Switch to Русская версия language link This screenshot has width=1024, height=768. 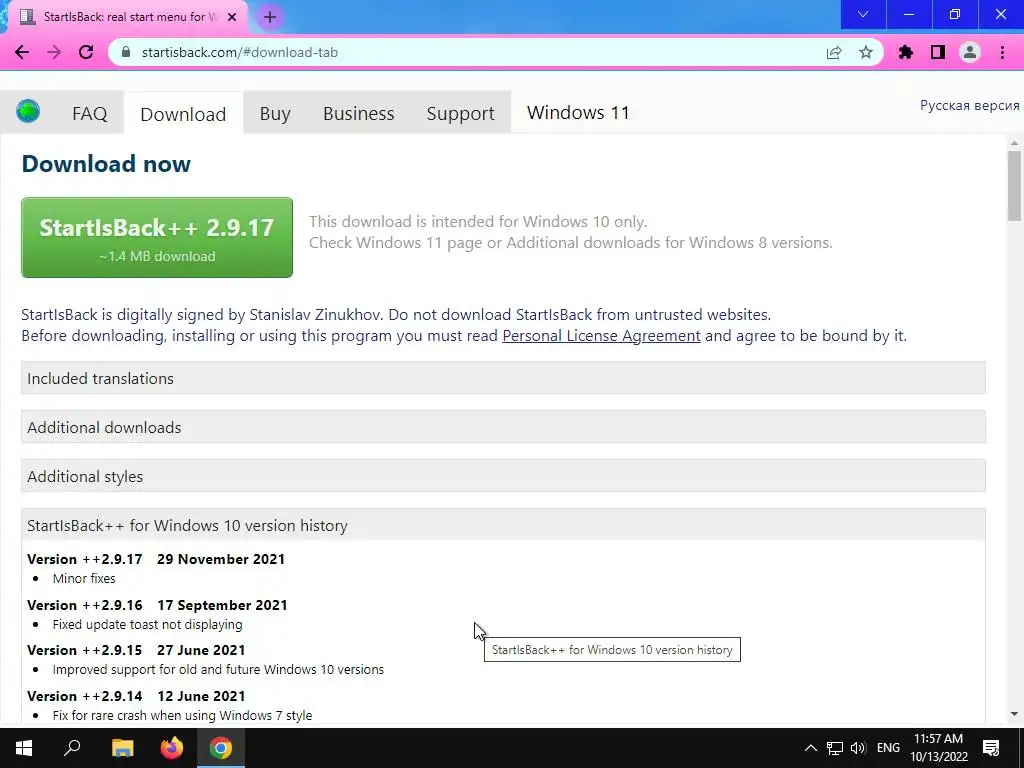click(x=969, y=105)
